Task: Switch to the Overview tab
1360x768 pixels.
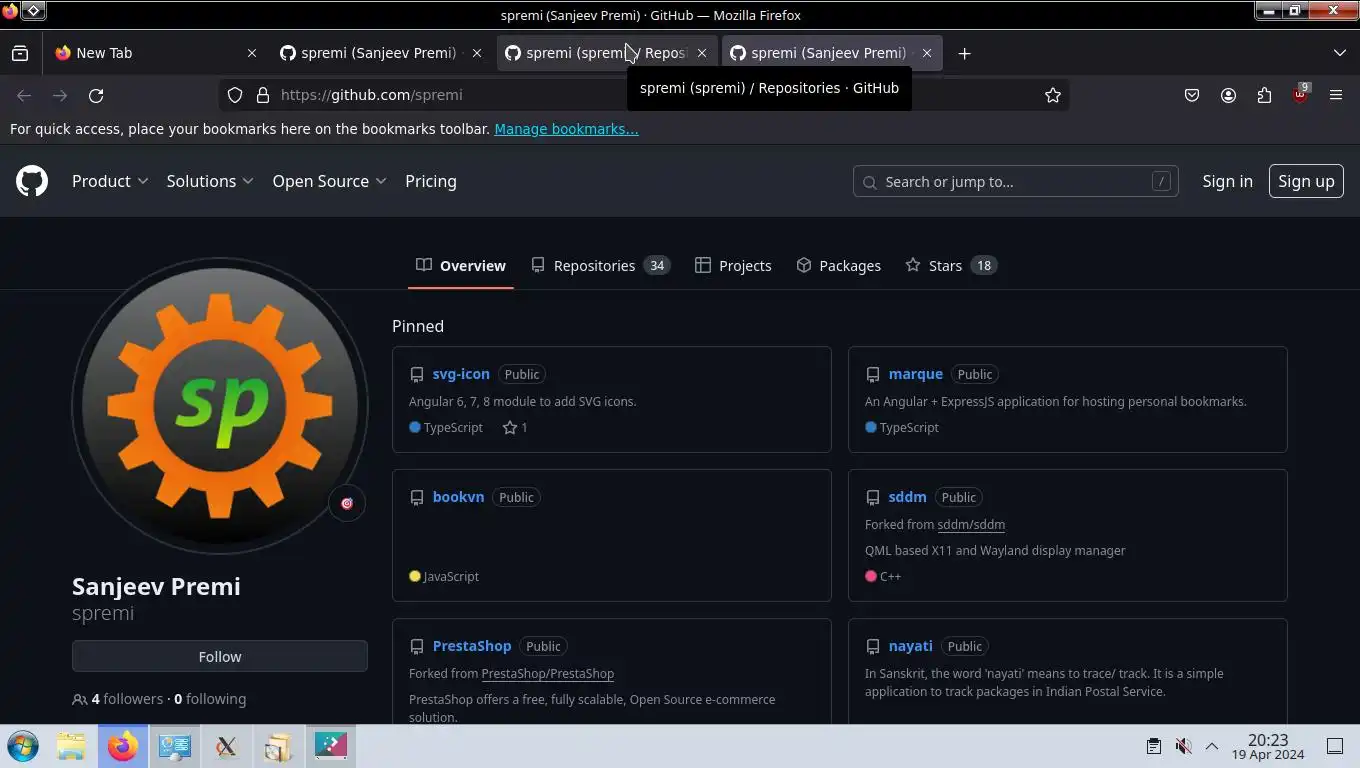Action: (461, 265)
